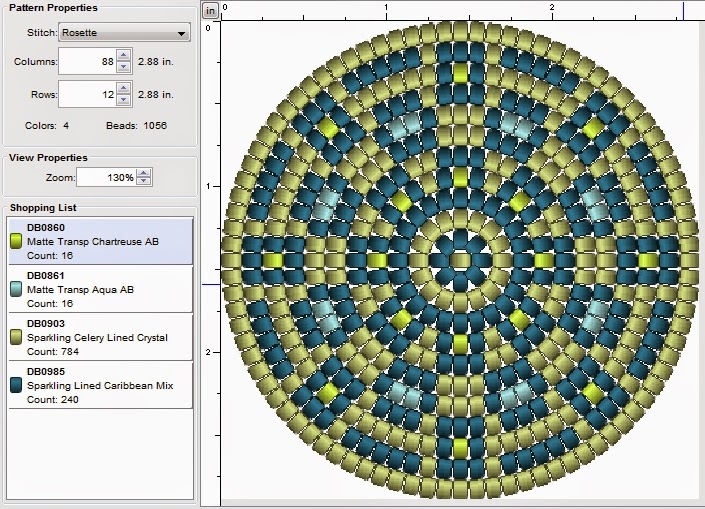The width and height of the screenshot is (705, 509).
Task: Decrease Zoom with the down arrow
Action: [x=143, y=181]
